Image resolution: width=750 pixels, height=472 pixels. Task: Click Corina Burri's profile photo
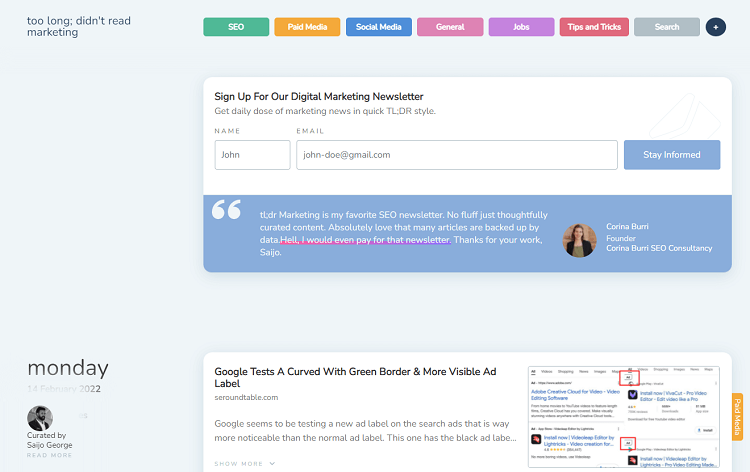click(579, 241)
